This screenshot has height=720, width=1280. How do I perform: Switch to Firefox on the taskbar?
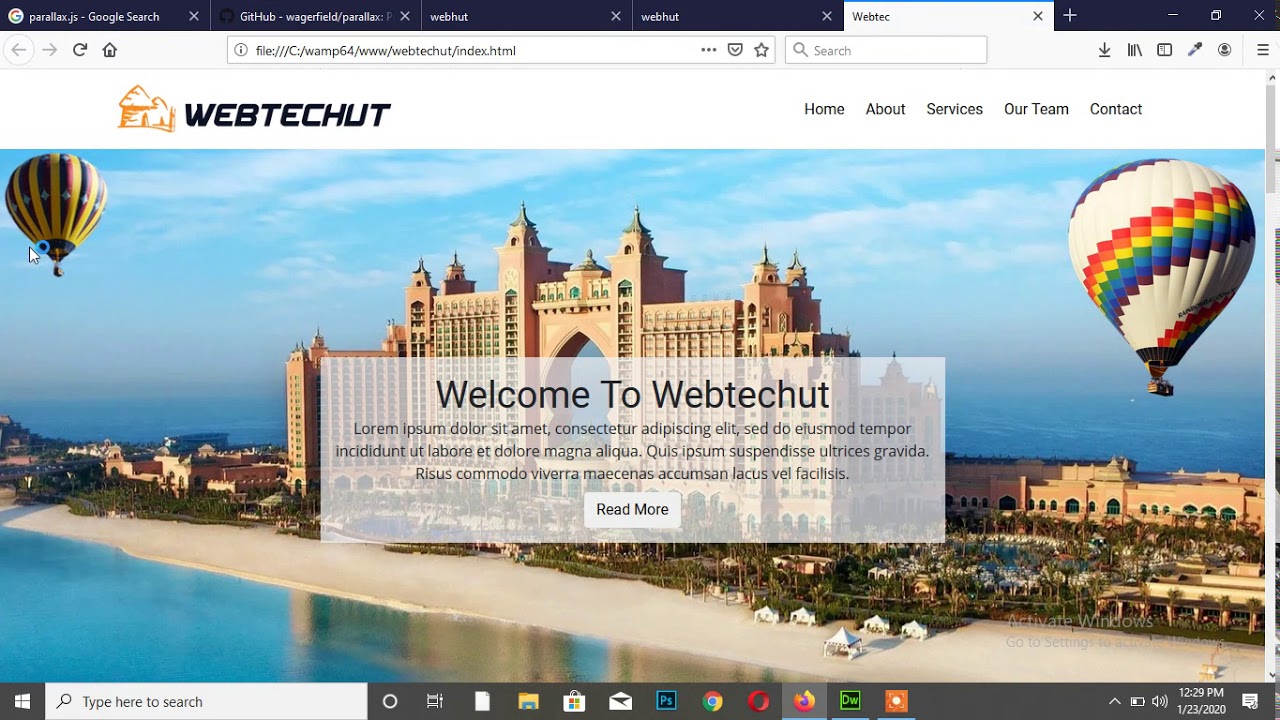[x=804, y=701]
